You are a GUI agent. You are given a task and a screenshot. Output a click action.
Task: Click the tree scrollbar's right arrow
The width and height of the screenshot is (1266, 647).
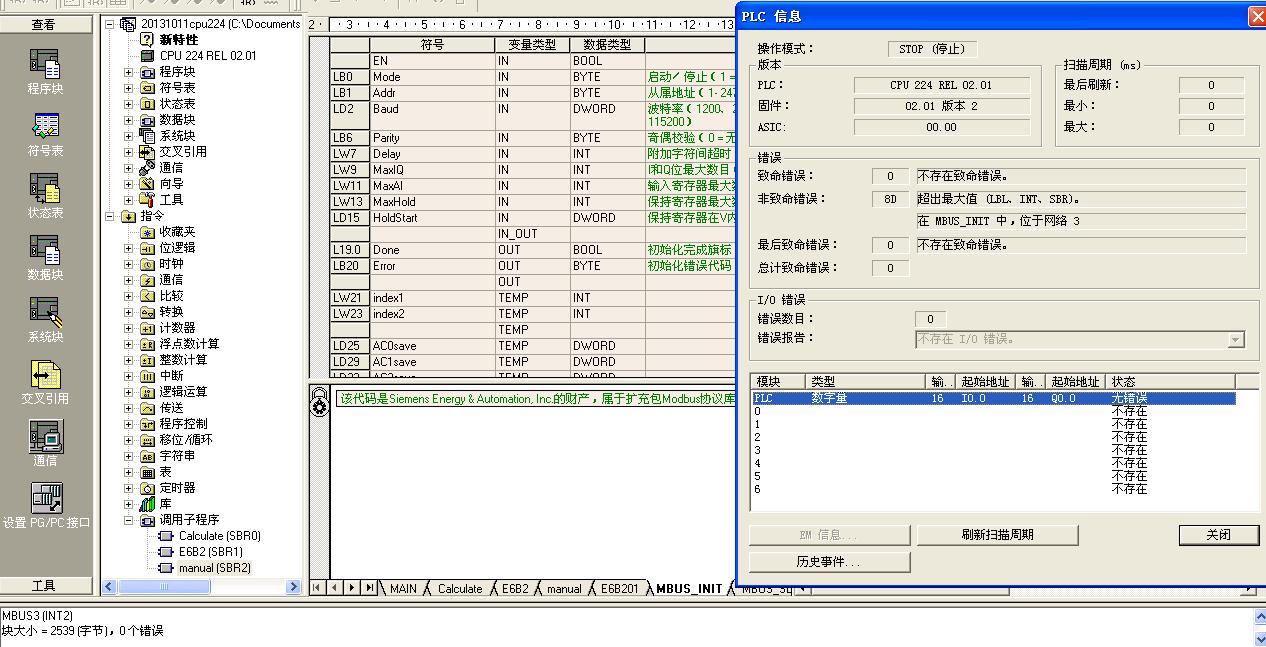[x=294, y=587]
